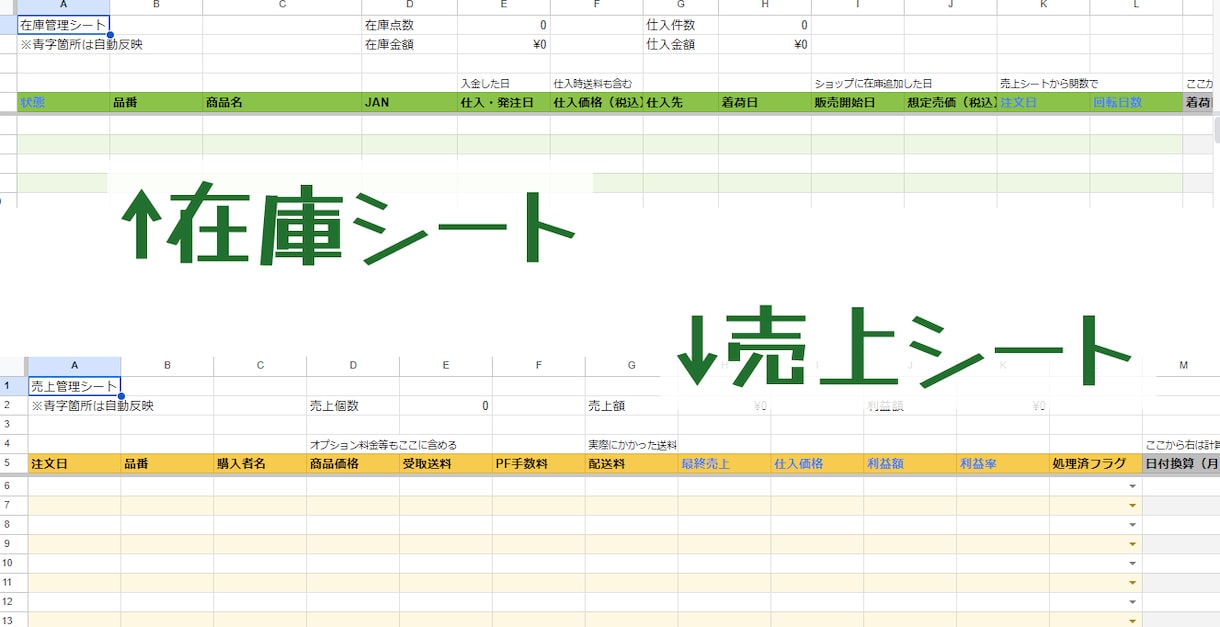Screen dimensions: 1220x627
Task: Click the 購入者名 header cell
Action: [260, 464]
